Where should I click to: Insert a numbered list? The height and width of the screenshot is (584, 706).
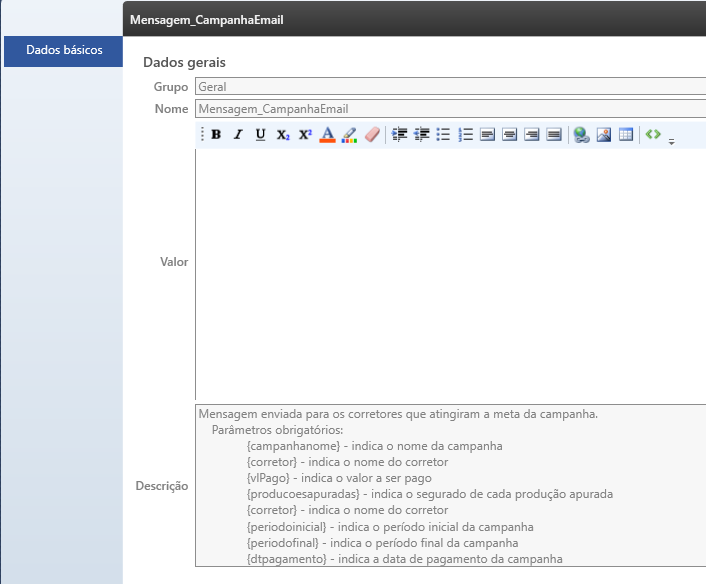coord(465,134)
